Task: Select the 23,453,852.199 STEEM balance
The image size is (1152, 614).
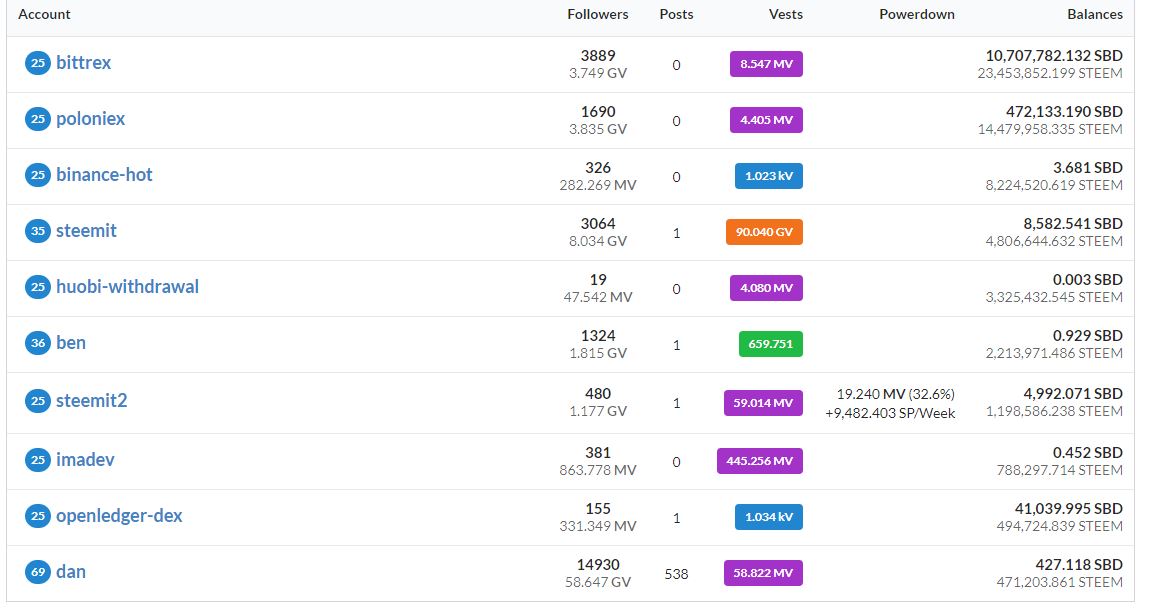Action: click(1050, 73)
